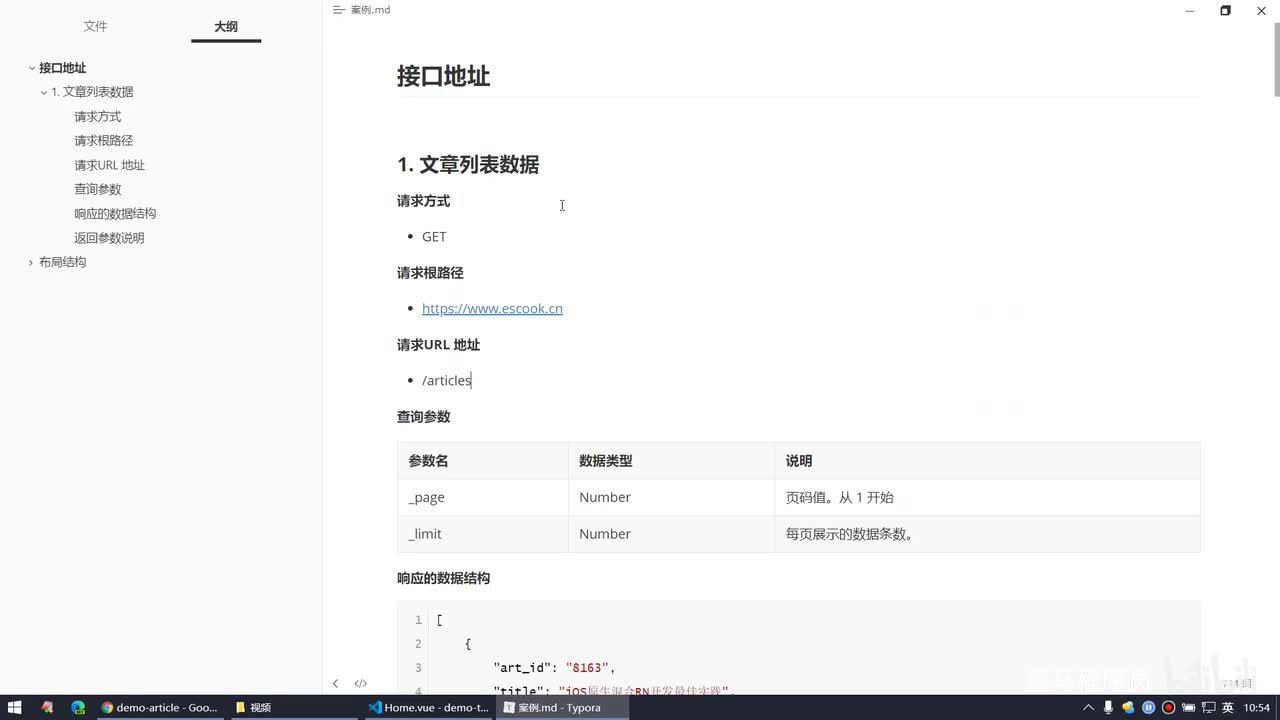This screenshot has width=1280, height=720.
Task: Collapse sidebar with the left arrow icon
Action: [x=335, y=684]
